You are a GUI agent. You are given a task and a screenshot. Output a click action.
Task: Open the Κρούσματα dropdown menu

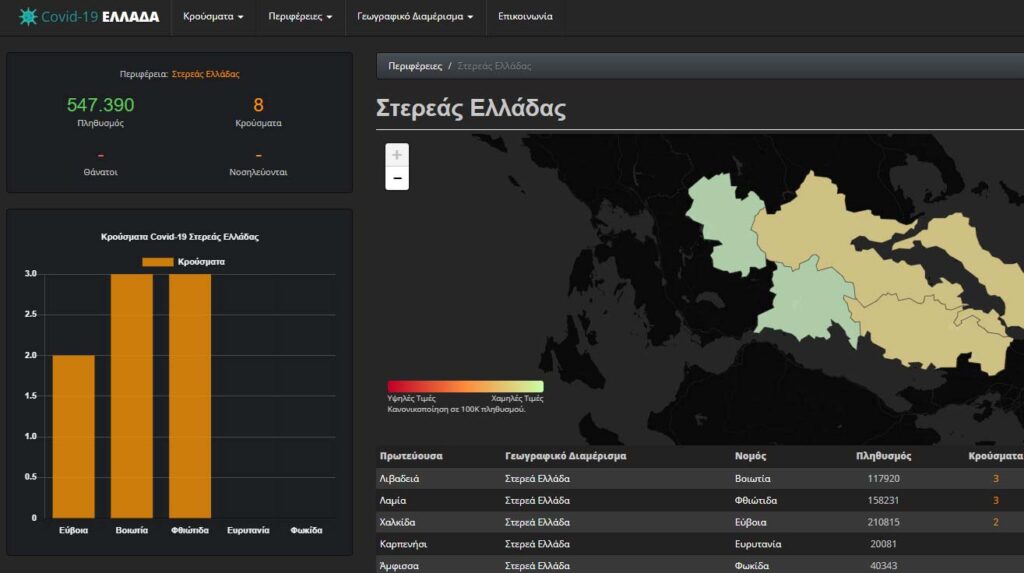point(208,17)
